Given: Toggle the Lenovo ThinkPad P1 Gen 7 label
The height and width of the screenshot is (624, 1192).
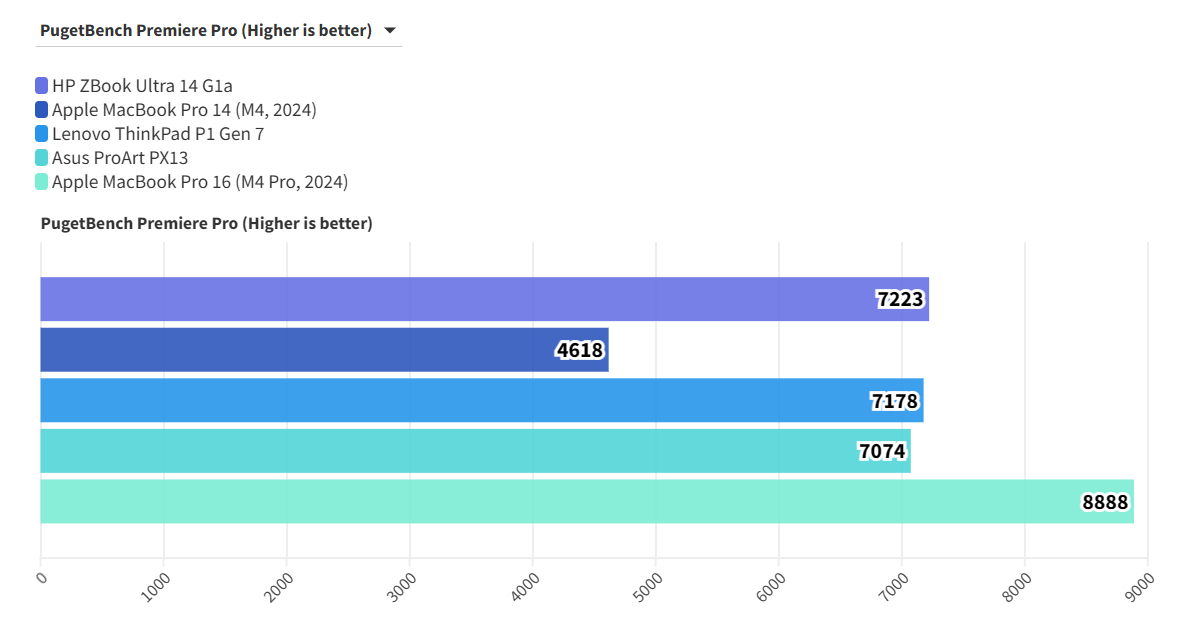Looking at the screenshot, I should pos(158,134).
